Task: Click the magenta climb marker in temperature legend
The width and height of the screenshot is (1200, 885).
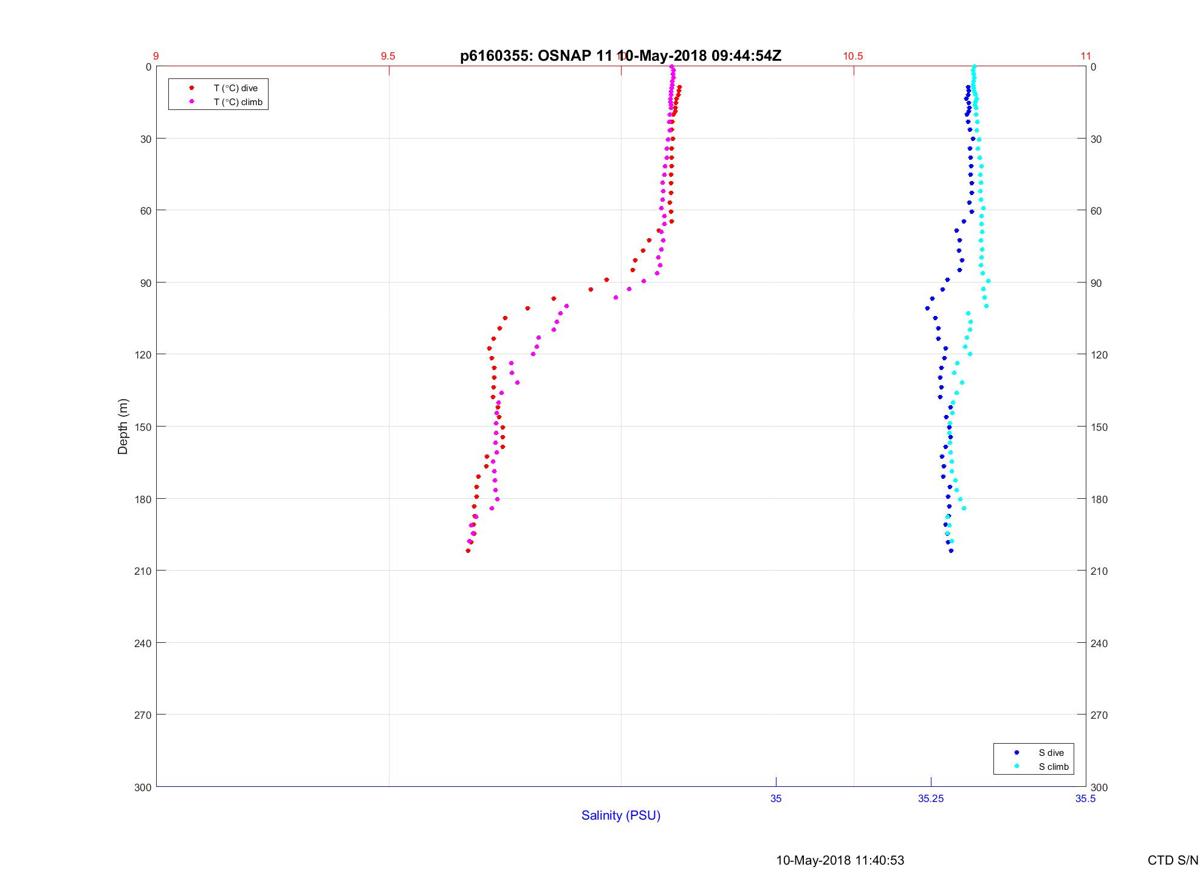Action: 191,102
